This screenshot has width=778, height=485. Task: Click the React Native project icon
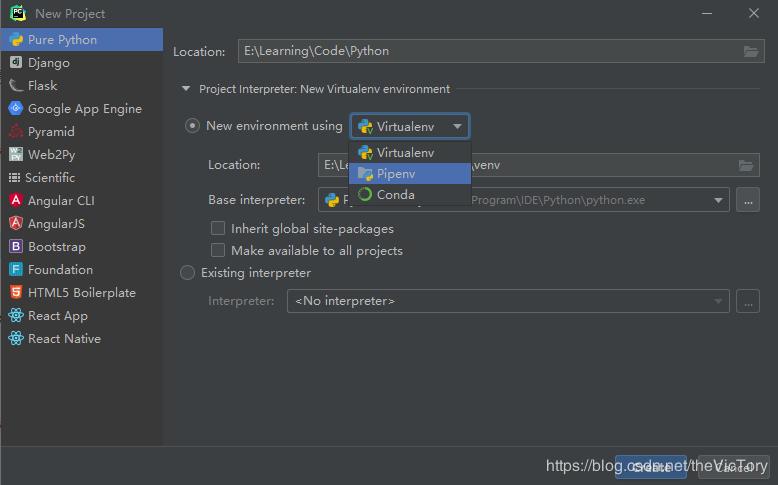click(x=16, y=339)
